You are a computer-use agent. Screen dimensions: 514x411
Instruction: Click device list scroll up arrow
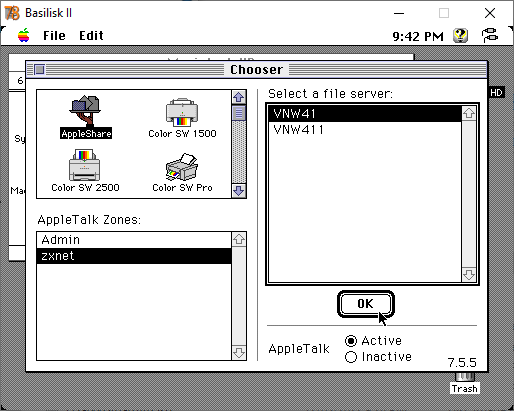click(239, 97)
